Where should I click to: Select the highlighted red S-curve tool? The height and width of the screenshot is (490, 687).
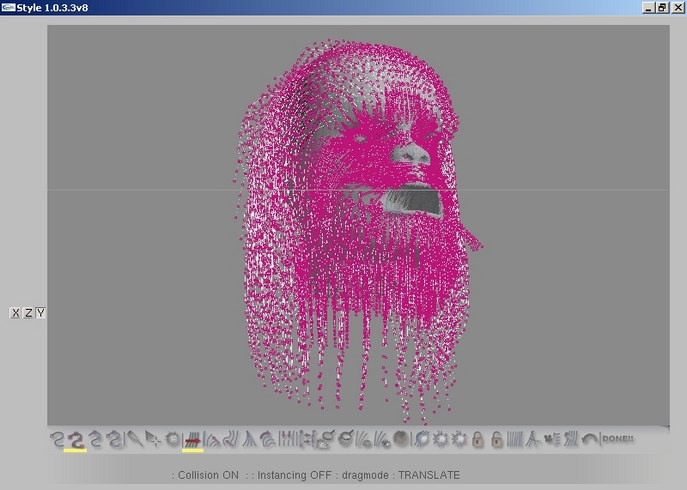click(76, 439)
